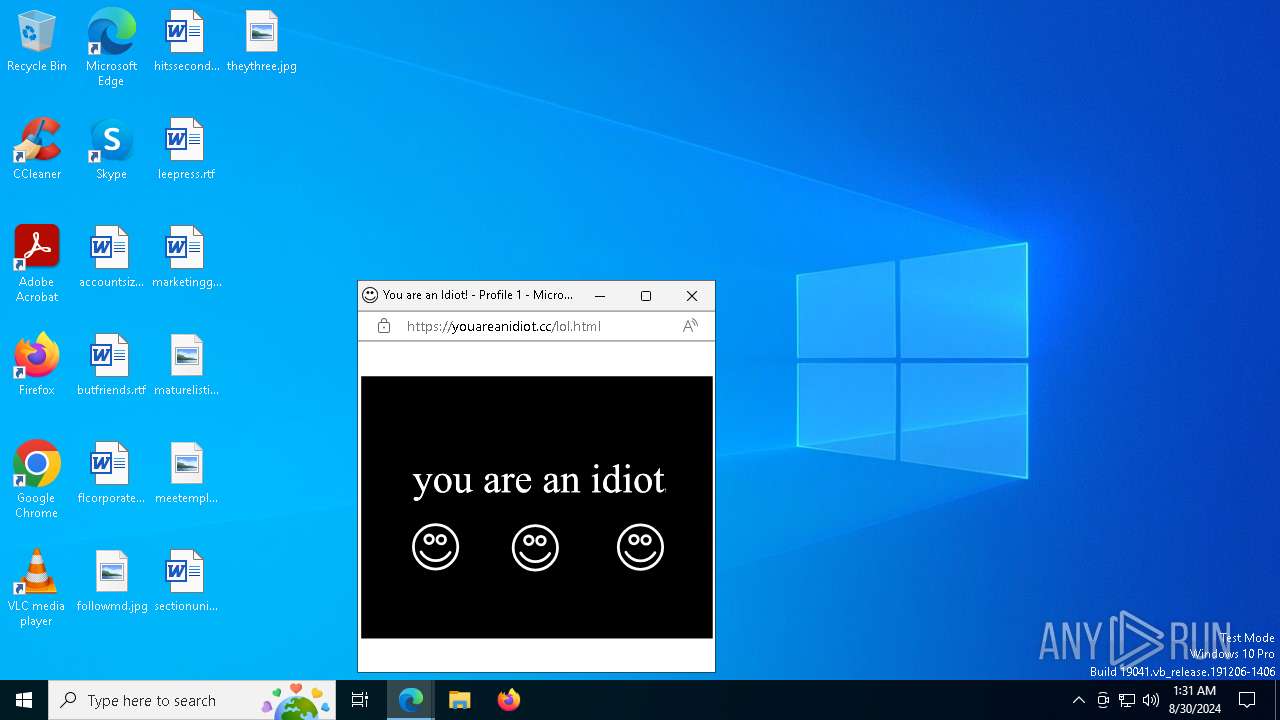1280x720 pixels.
Task: Close the You are an Idiot window
Action: click(x=692, y=296)
